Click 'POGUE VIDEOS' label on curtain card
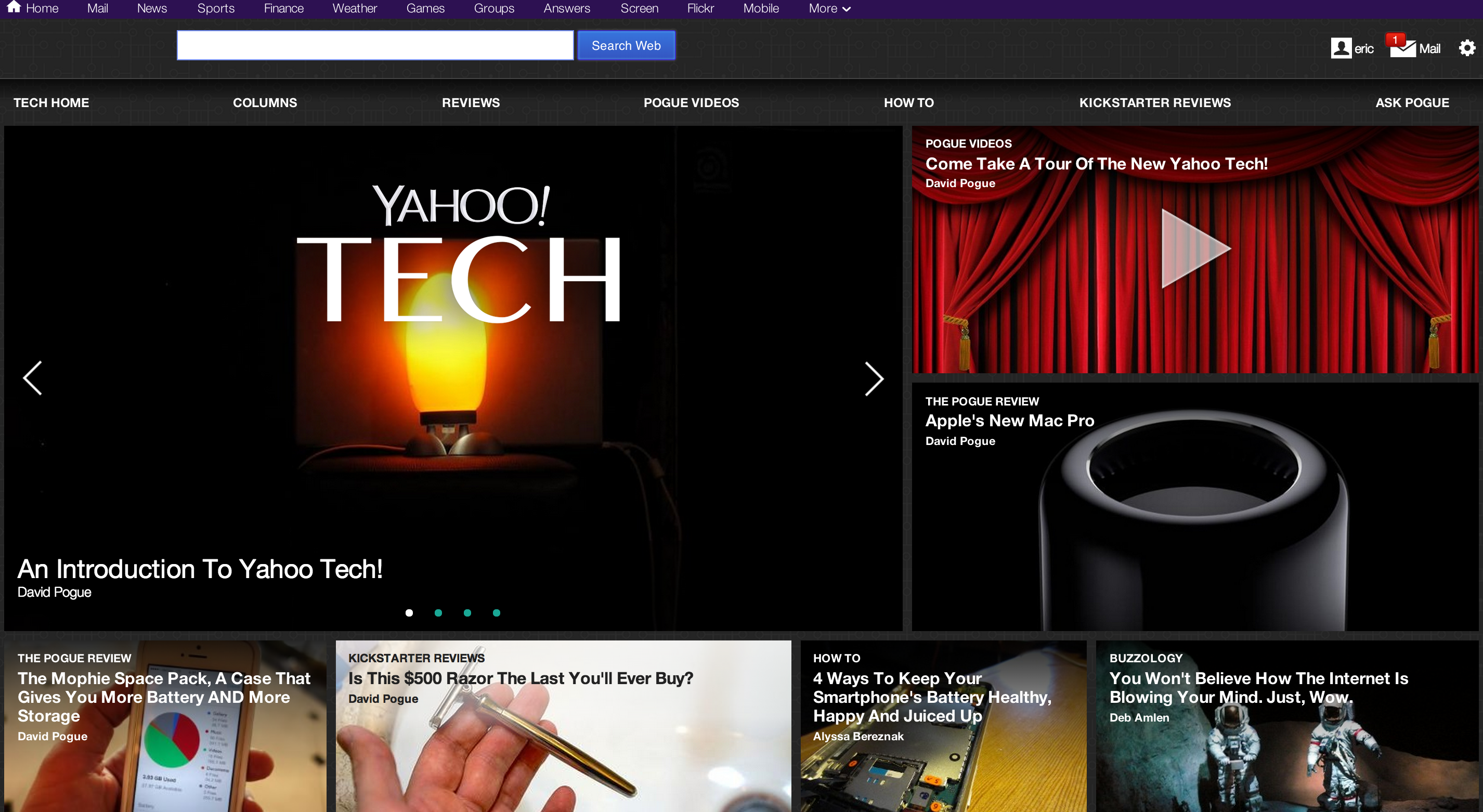This screenshot has width=1483, height=812. 968,143
